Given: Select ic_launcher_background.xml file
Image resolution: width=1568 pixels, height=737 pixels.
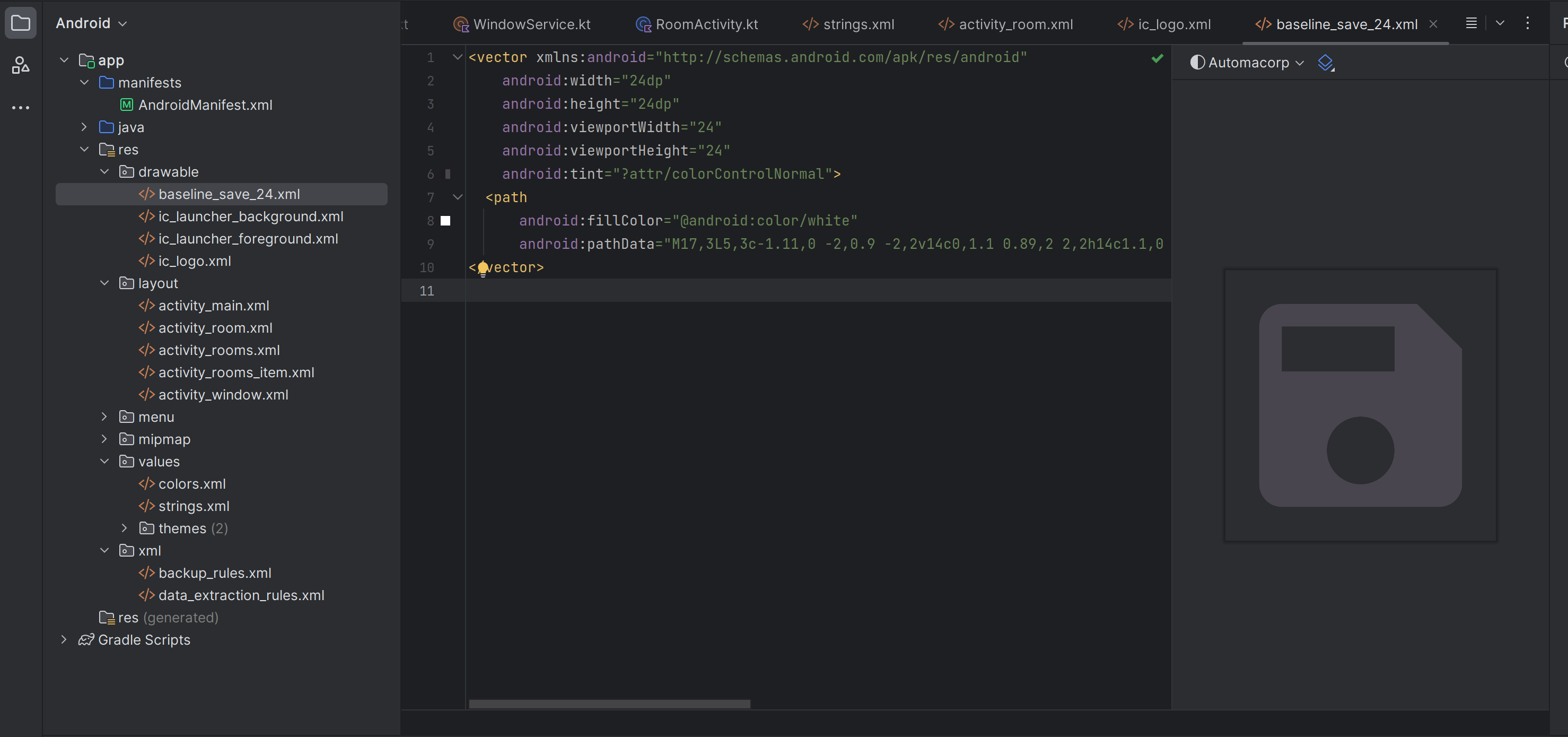Looking at the screenshot, I should click(x=241, y=216).
